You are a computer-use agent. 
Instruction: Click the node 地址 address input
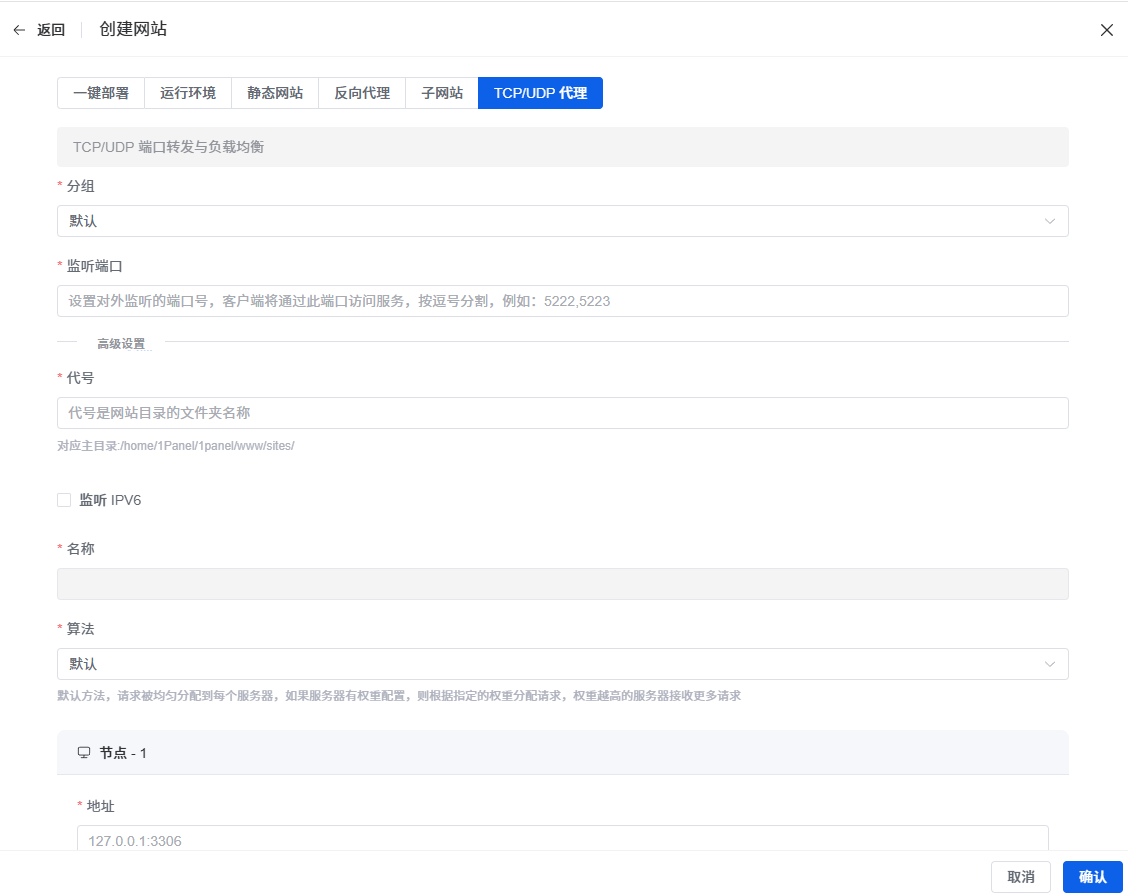[562, 839]
